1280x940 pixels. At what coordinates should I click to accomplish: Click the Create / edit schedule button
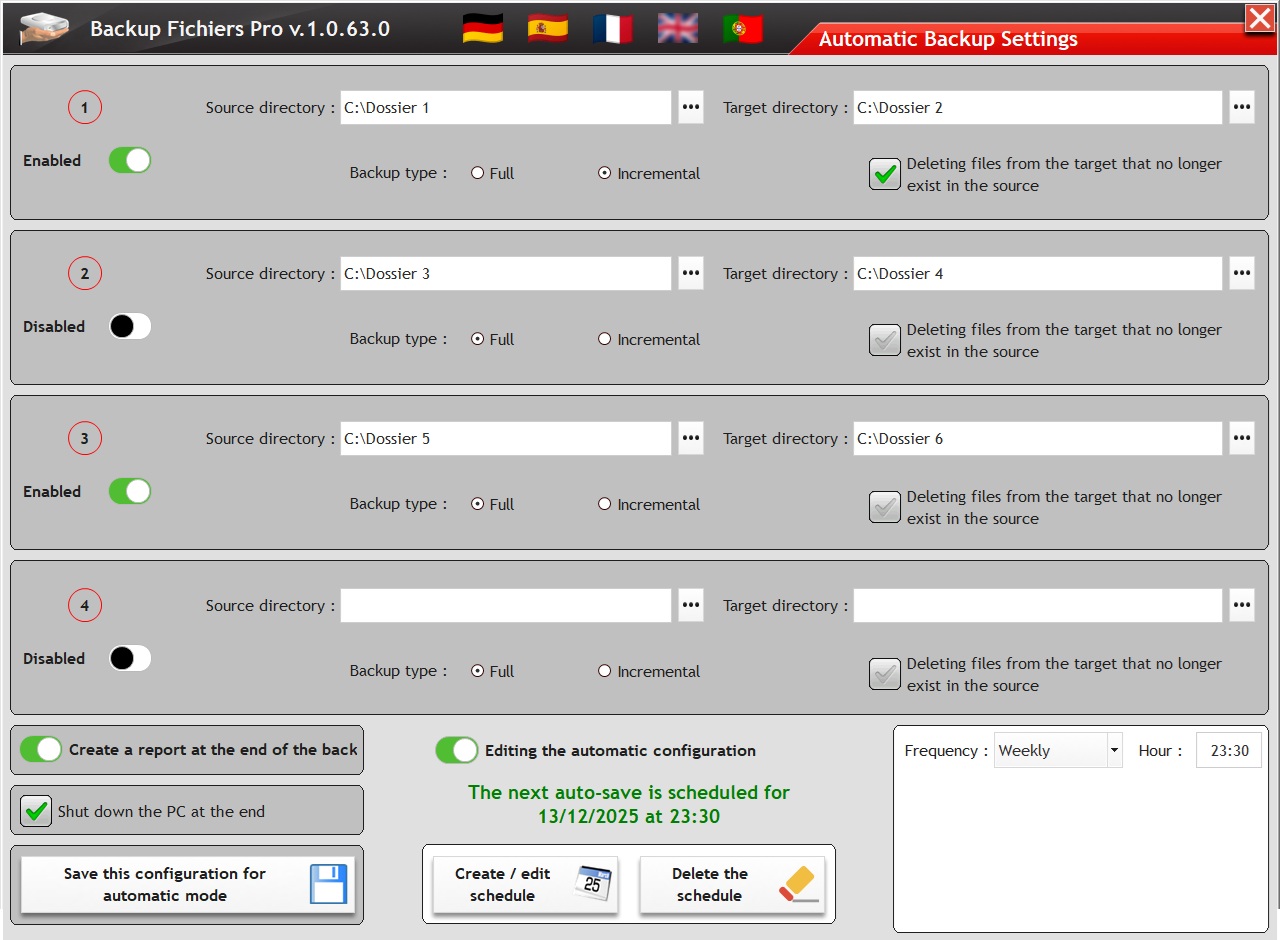click(524, 884)
